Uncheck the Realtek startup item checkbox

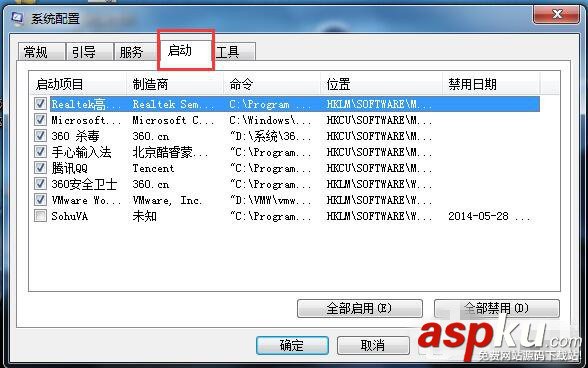40,104
